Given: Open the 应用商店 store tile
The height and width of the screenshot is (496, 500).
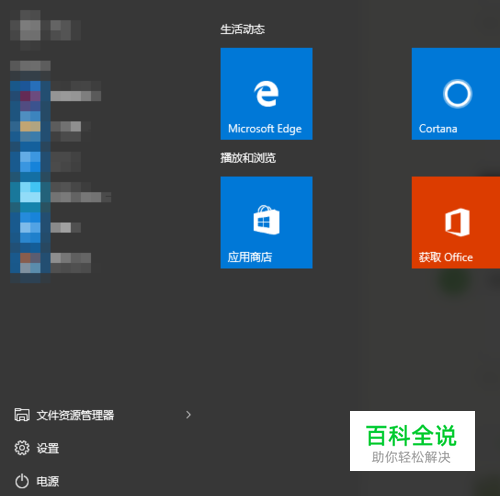Looking at the screenshot, I should [266, 222].
